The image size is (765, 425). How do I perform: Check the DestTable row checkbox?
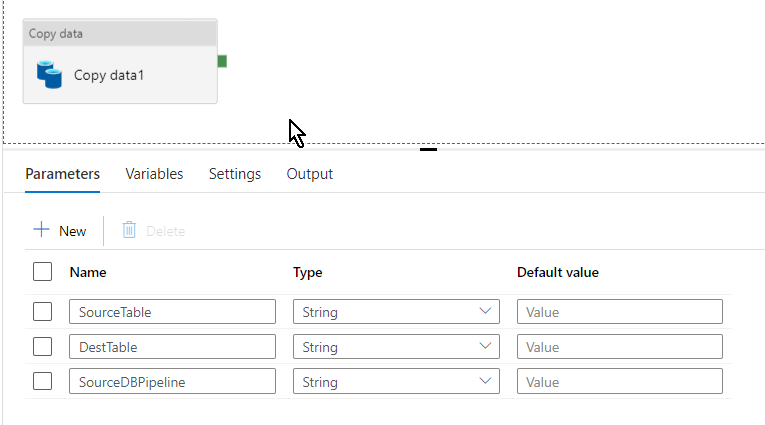(x=42, y=346)
